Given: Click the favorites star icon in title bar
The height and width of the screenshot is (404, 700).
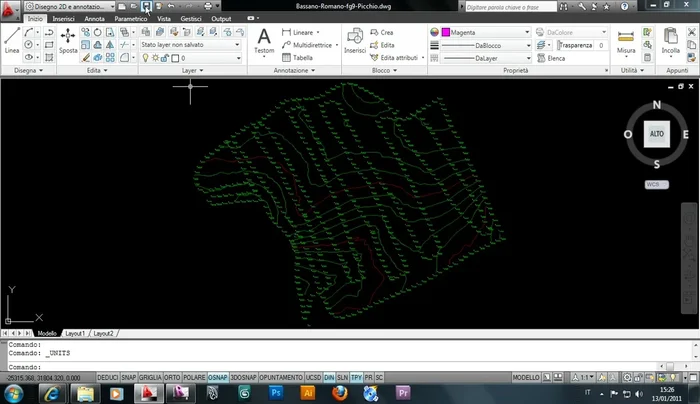Looking at the screenshot, I should [x=606, y=7].
